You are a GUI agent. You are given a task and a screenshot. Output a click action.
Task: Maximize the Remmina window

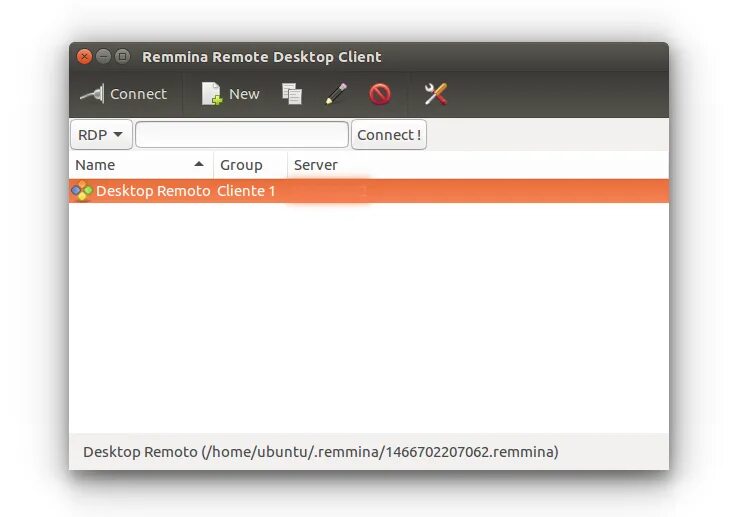(x=123, y=57)
